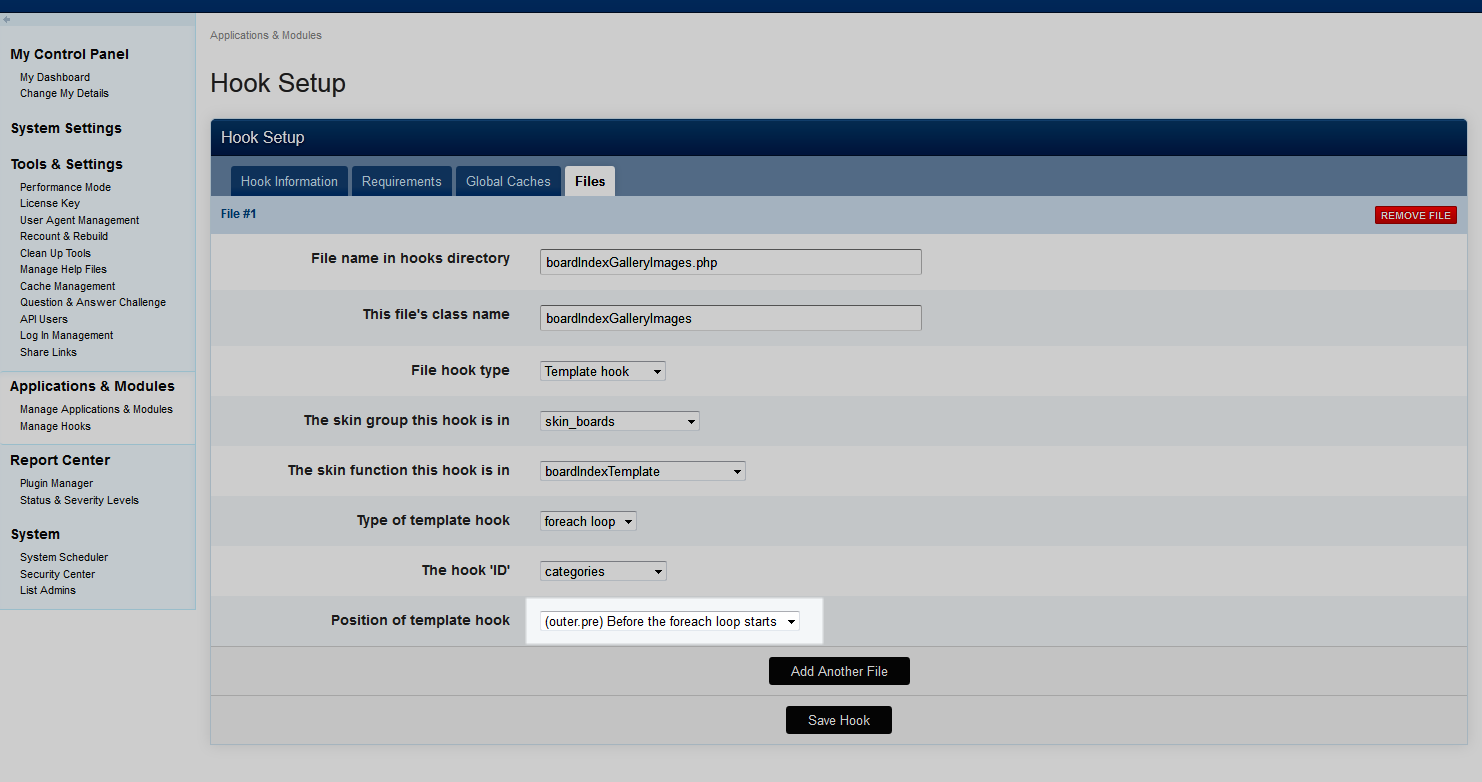Open the Hook Information tab

coord(289,181)
